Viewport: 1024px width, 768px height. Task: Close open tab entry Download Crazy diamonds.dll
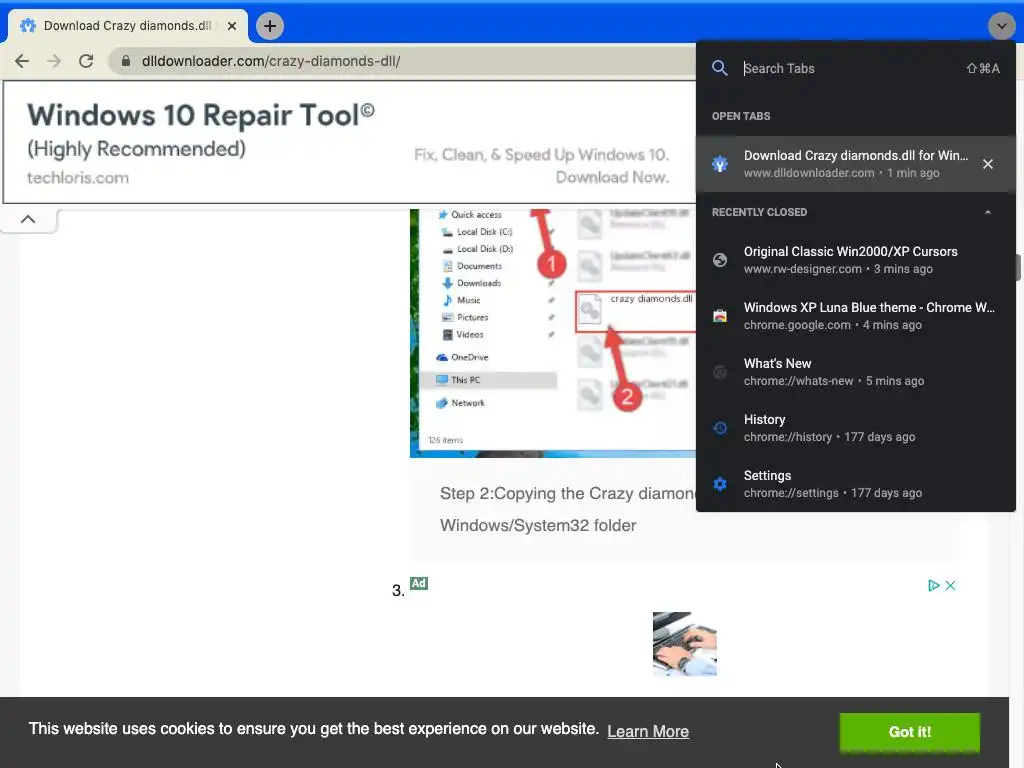tap(987, 164)
